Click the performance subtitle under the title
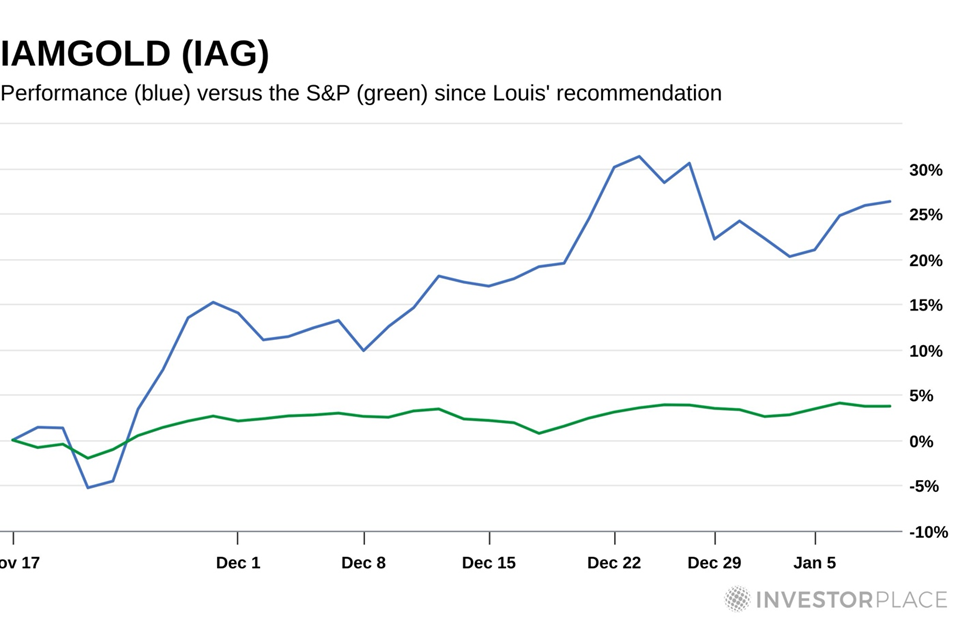 pyautogui.click(x=360, y=94)
